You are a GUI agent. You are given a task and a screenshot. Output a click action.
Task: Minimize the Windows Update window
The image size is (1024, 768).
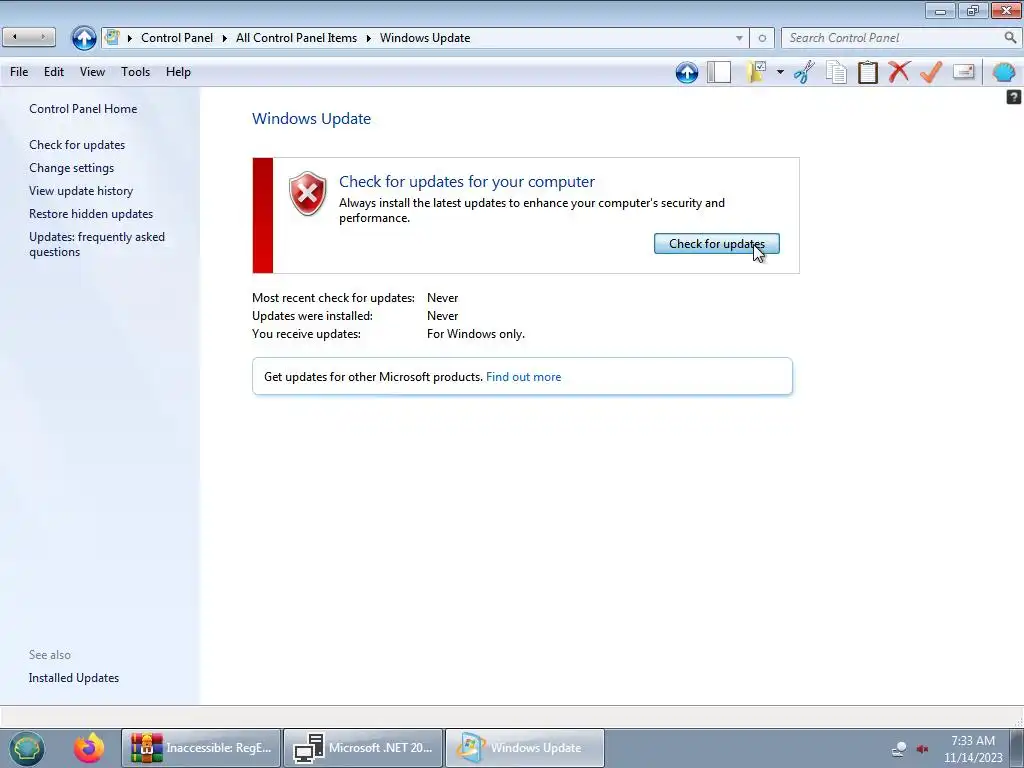[940, 10]
